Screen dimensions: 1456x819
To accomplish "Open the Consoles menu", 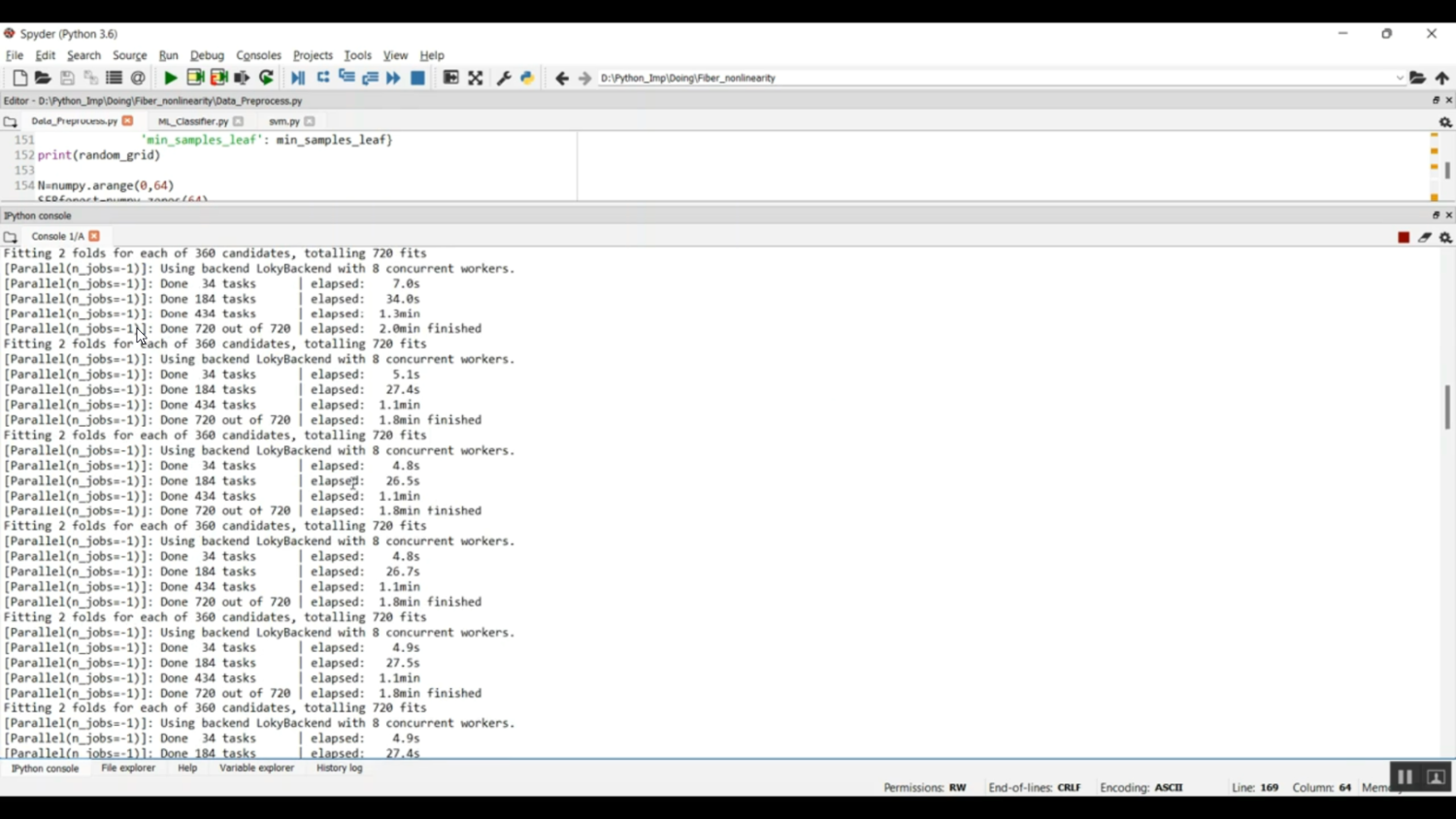I will pos(258,55).
